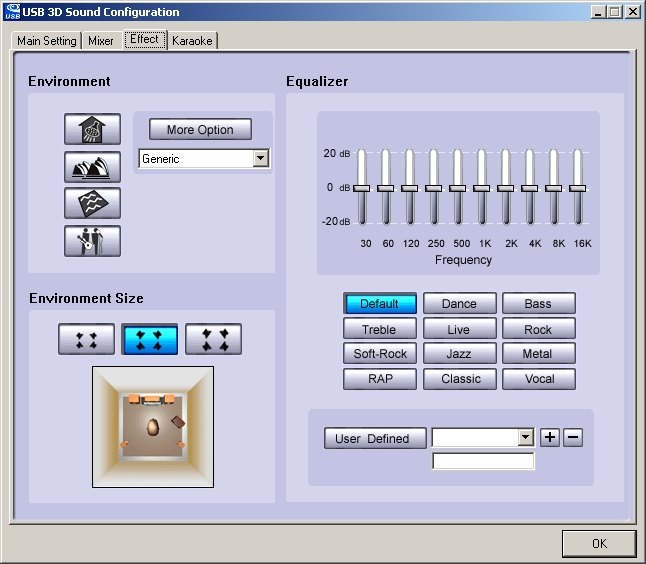The width and height of the screenshot is (646, 564).
Task: Switch to the Mixer tab
Action: click(101, 41)
